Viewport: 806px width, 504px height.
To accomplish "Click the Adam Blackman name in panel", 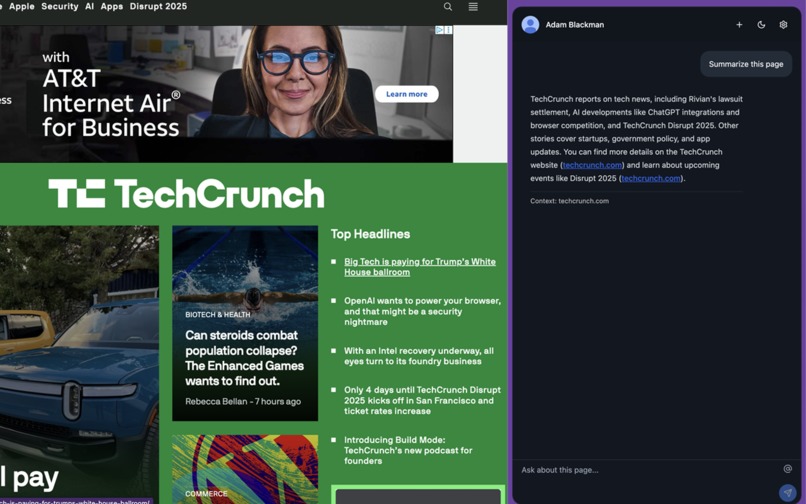I will [x=575, y=25].
